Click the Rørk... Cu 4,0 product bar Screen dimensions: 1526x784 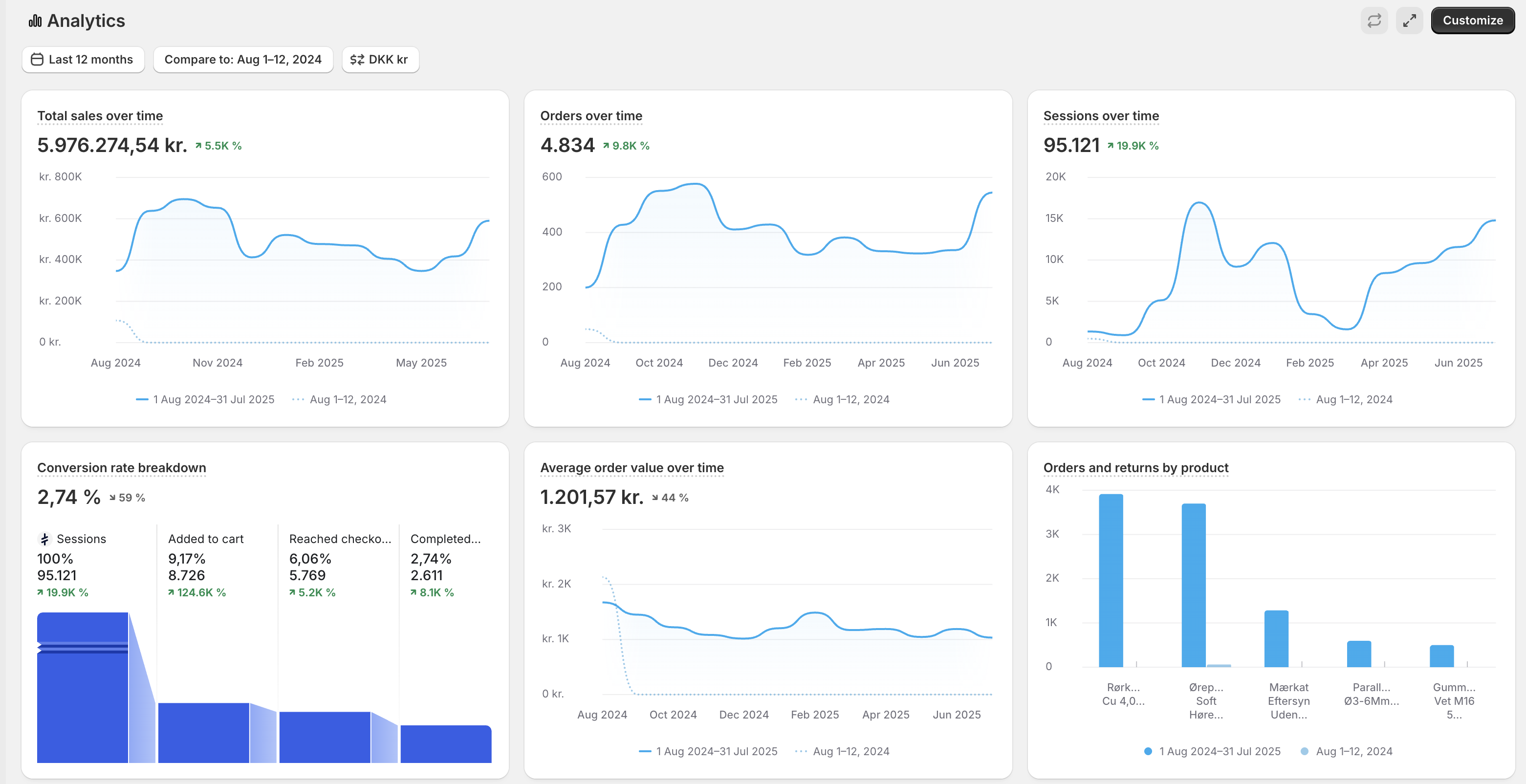tap(1111, 581)
